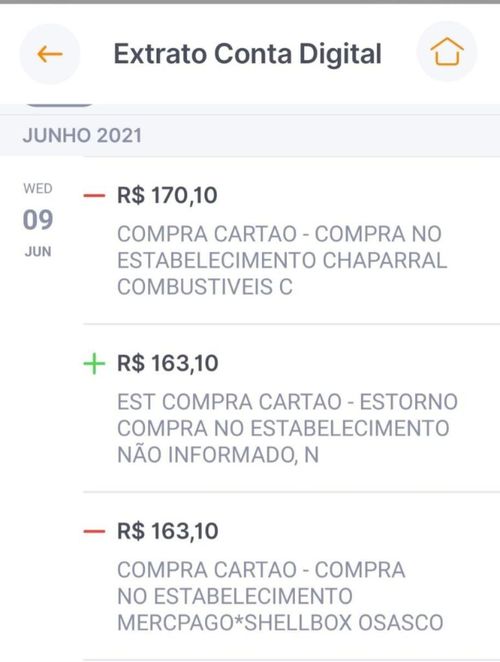Open the home house icon

[x=447, y=52]
